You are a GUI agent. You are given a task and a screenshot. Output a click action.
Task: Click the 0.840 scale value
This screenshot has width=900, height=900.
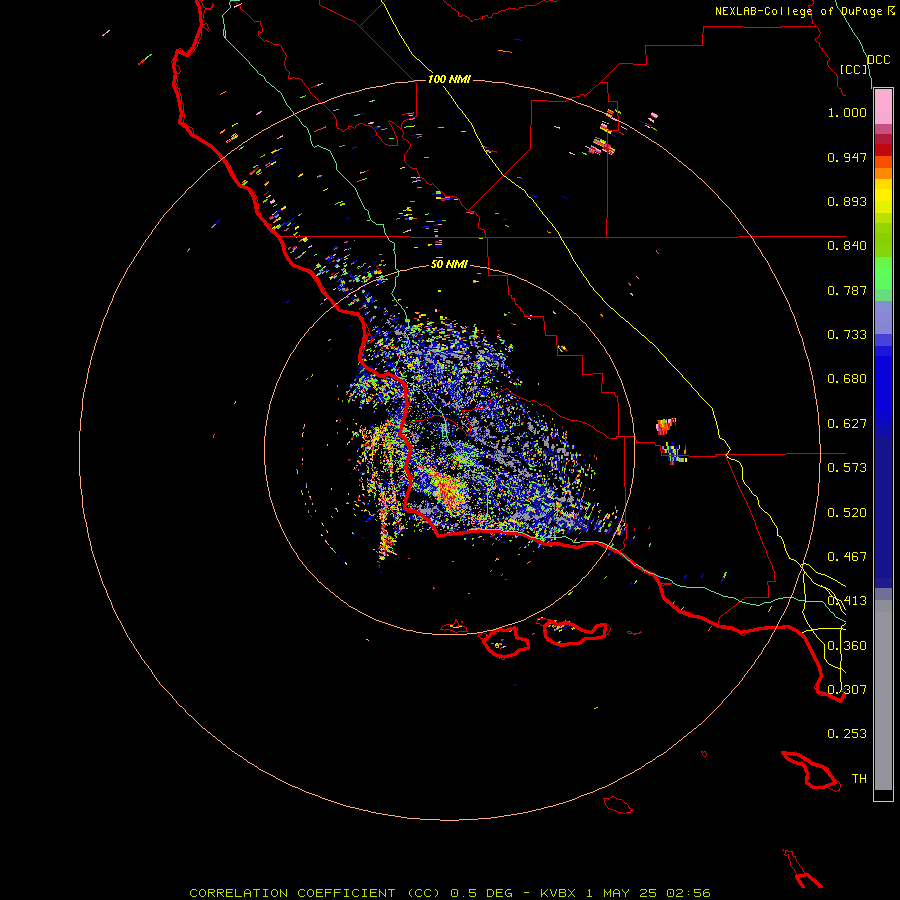coord(847,246)
